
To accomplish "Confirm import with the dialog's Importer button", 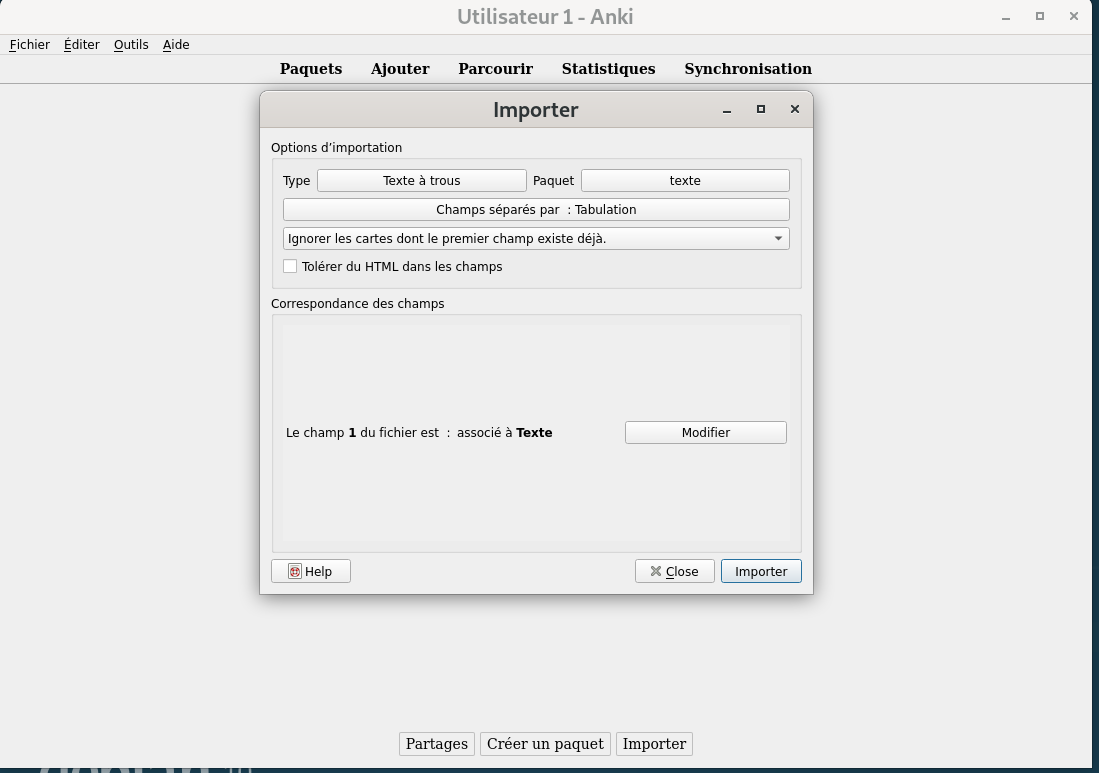I will coord(761,571).
